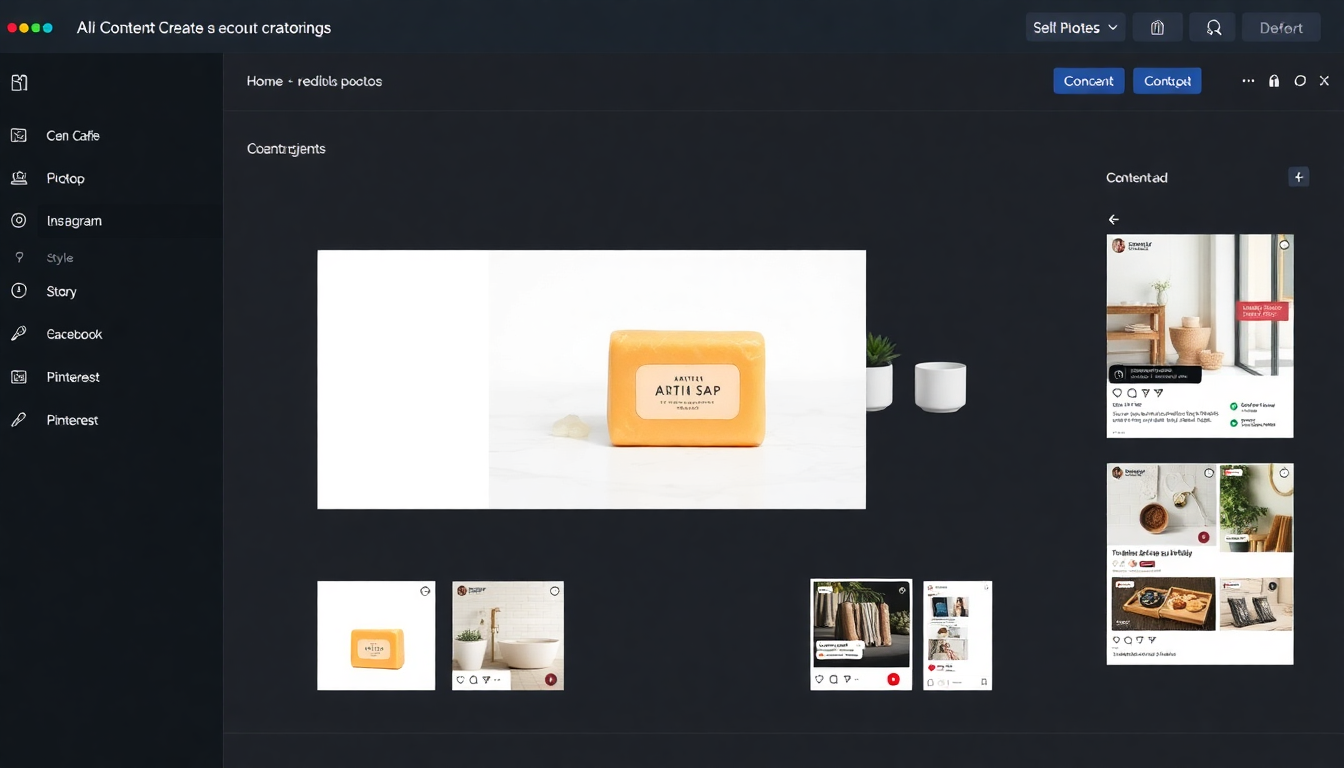Select Story in the sidebar menu
The image size is (1344, 768).
pos(60,291)
